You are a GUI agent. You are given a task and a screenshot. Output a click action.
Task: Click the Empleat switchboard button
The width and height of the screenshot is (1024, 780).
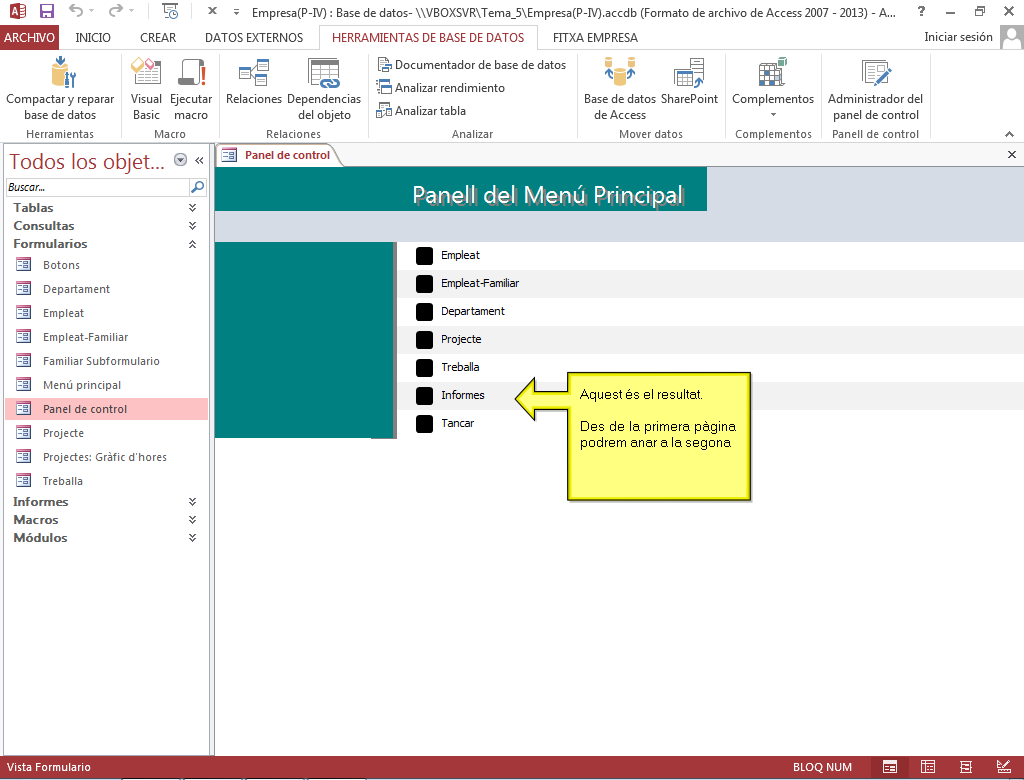click(x=424, y=255)
